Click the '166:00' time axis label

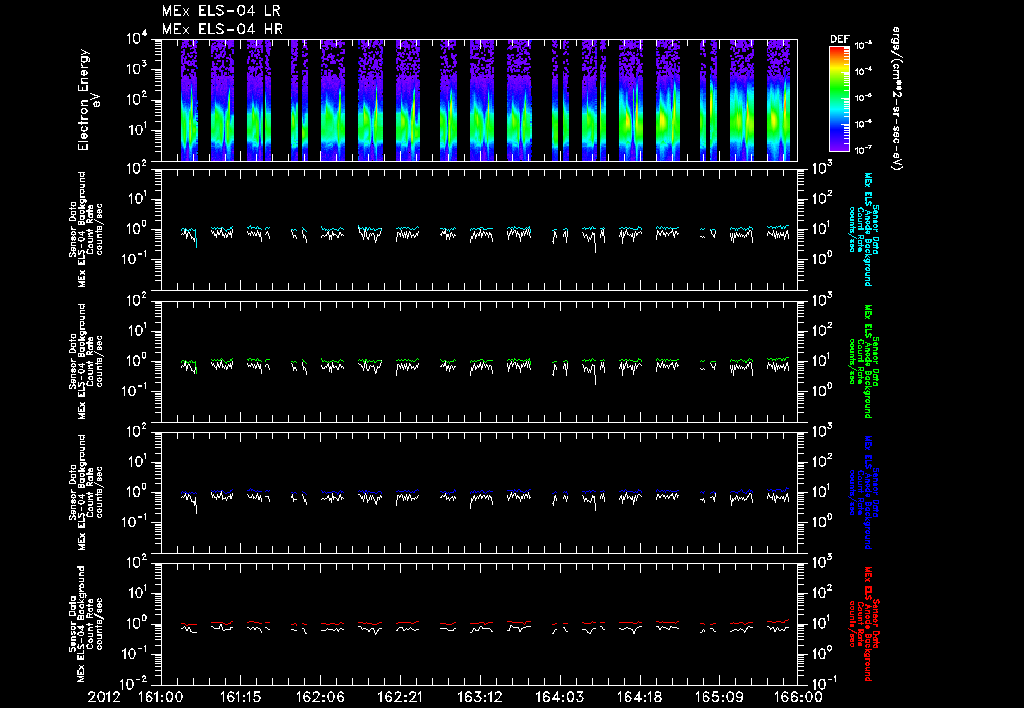click(x=799, y=698)
